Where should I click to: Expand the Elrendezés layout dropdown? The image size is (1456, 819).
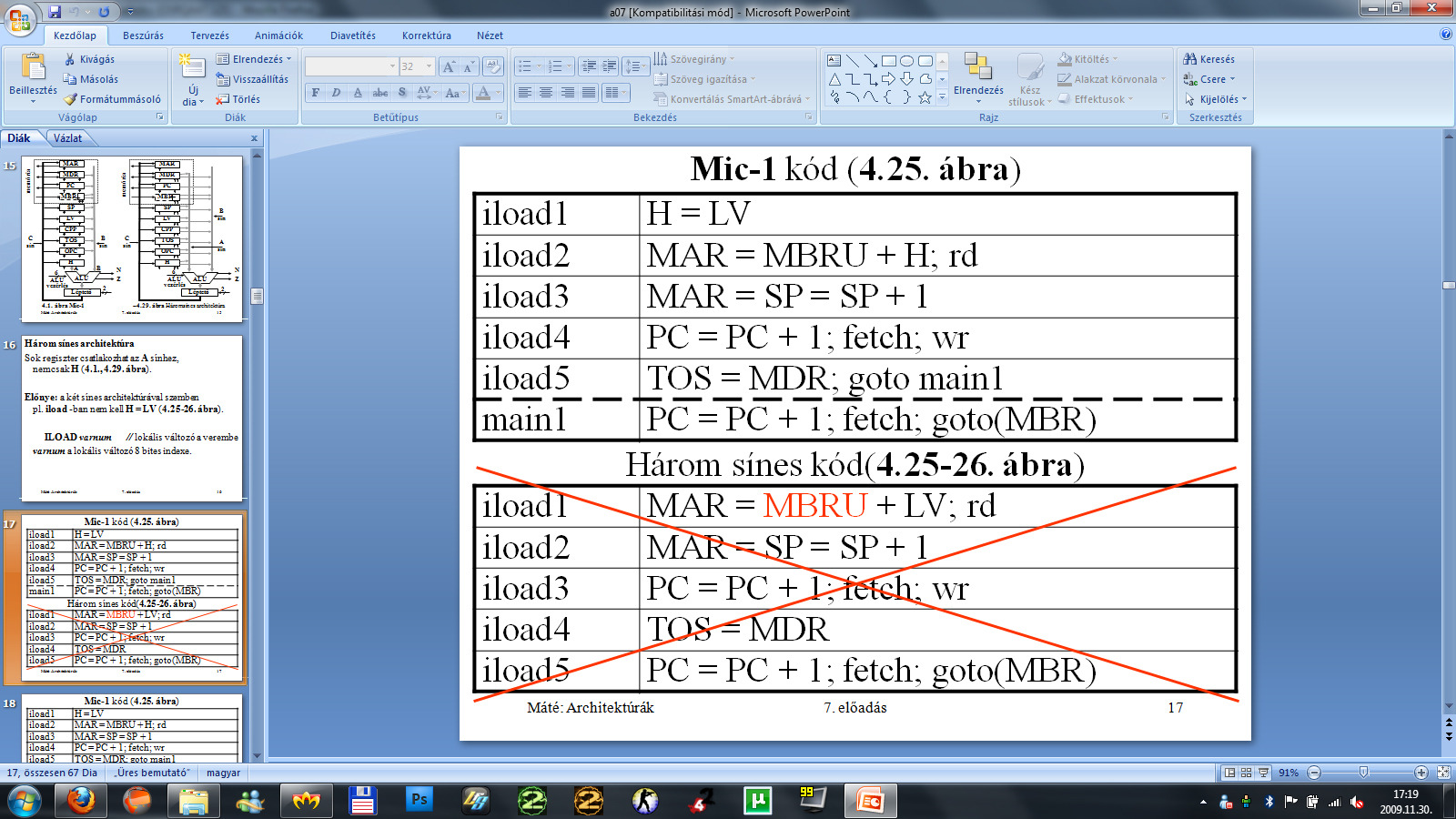pyautogui.click(x=254, y=59)
